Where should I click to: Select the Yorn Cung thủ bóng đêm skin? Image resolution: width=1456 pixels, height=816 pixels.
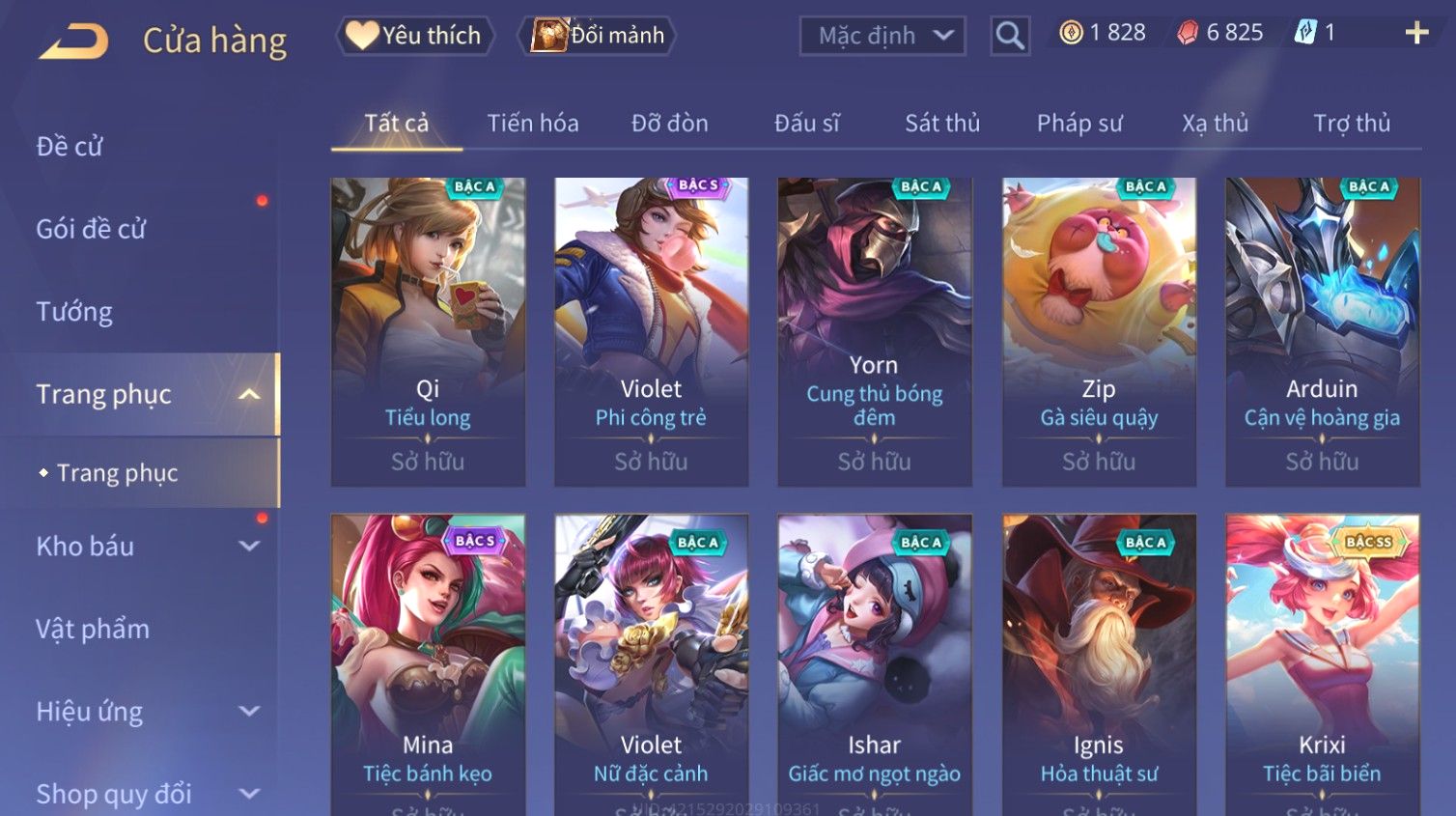[875, 331]
